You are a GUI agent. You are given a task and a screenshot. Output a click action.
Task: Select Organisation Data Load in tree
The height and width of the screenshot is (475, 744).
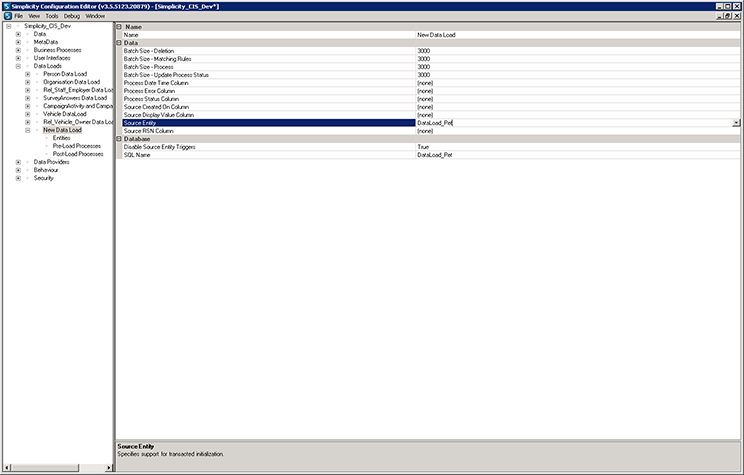pos(72,82)
